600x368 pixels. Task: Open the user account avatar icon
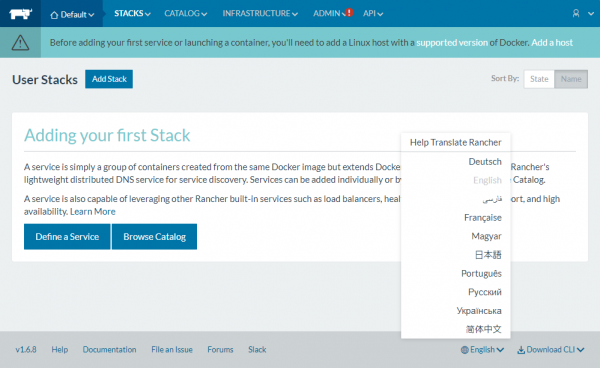click(x=576, y=13)
